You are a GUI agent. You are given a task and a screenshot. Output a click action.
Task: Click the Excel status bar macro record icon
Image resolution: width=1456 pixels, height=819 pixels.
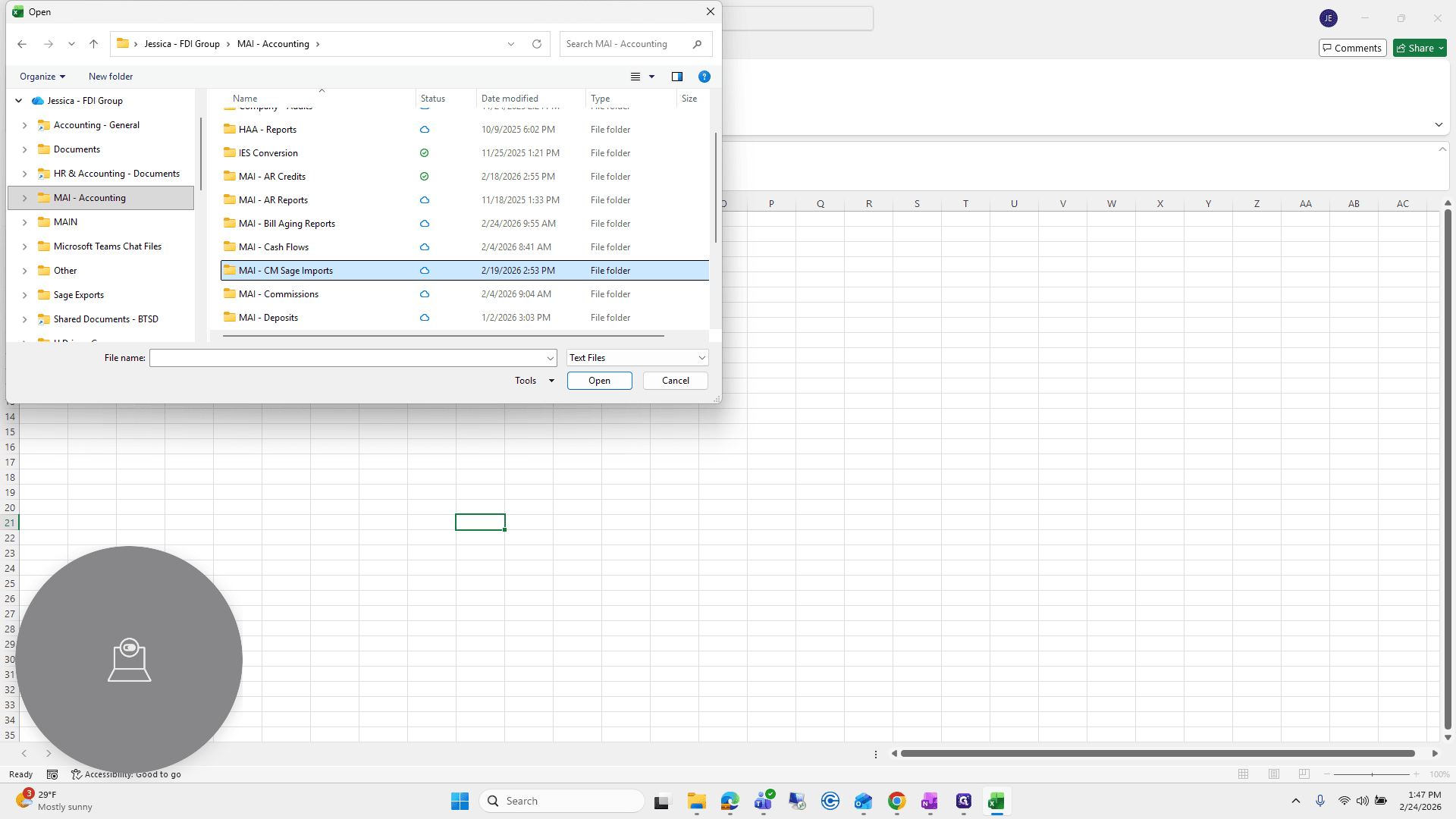(x=52, y=774)
